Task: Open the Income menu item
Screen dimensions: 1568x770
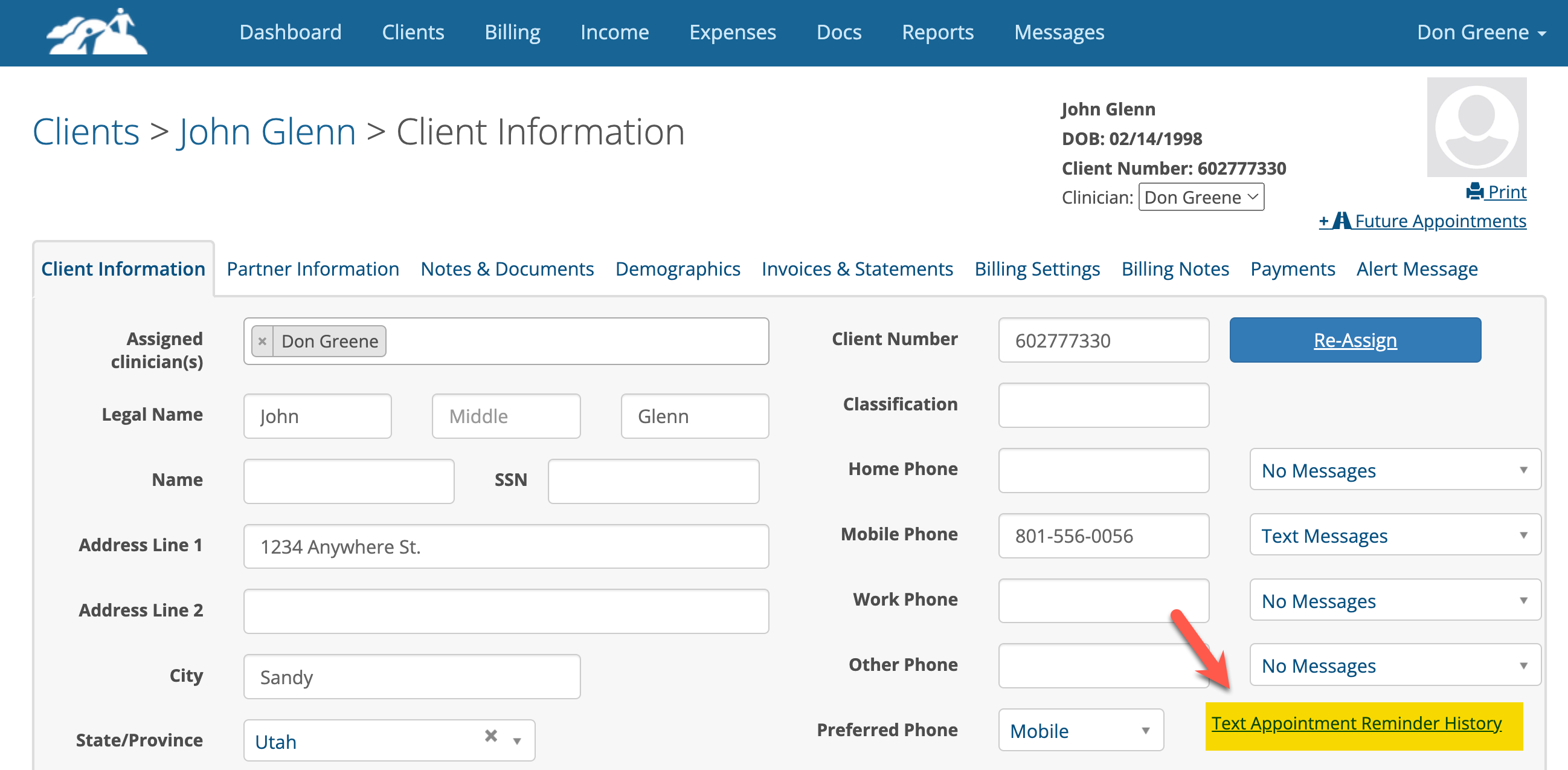Action: click(x=614, y=32)
